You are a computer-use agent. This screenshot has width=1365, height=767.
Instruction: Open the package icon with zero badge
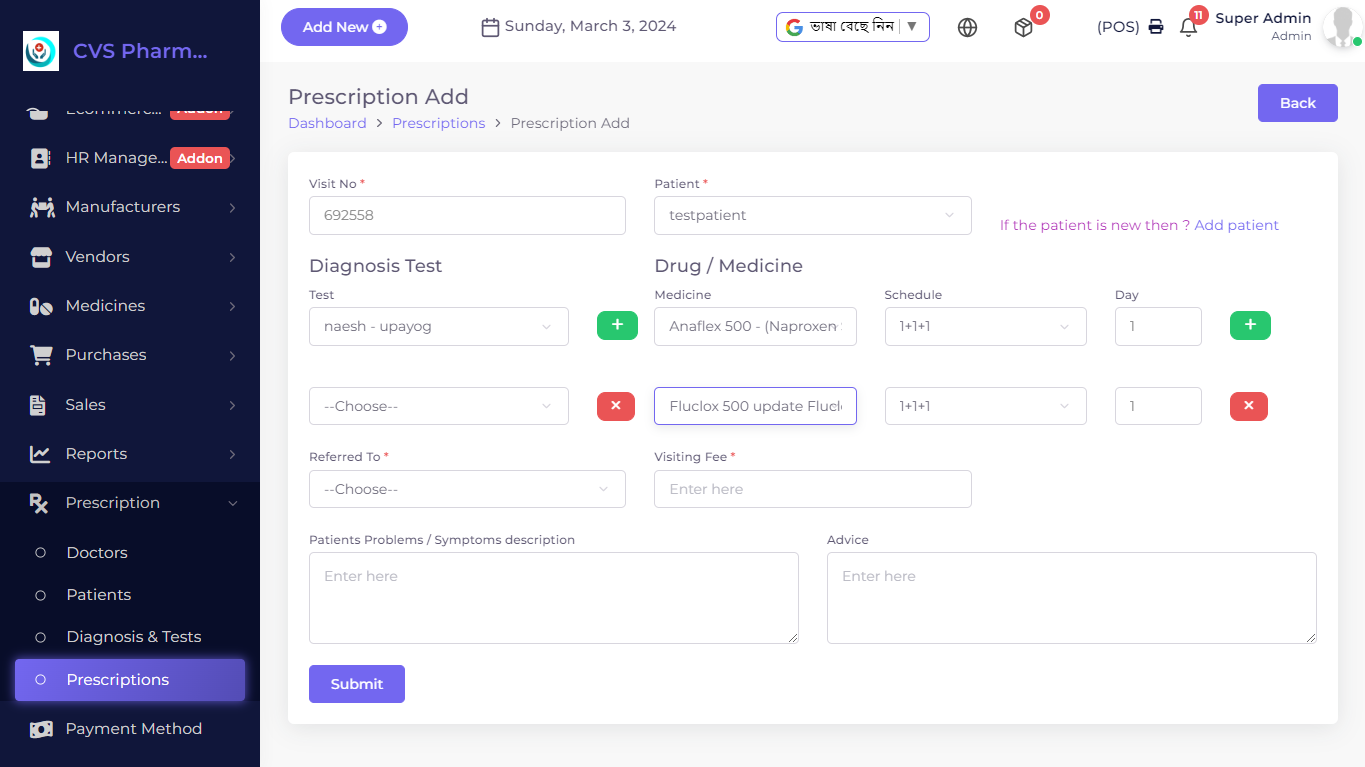point(1023,28)
